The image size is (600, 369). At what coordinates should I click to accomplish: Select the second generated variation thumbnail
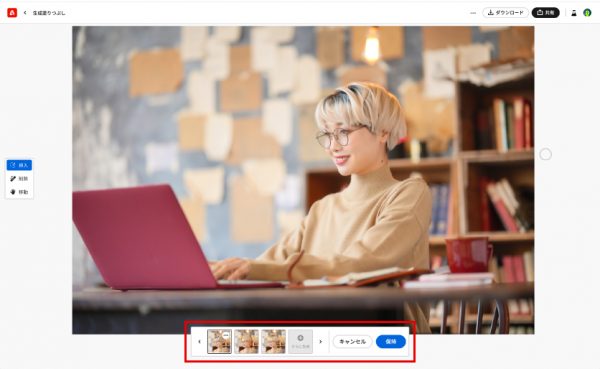pos(246,341)
